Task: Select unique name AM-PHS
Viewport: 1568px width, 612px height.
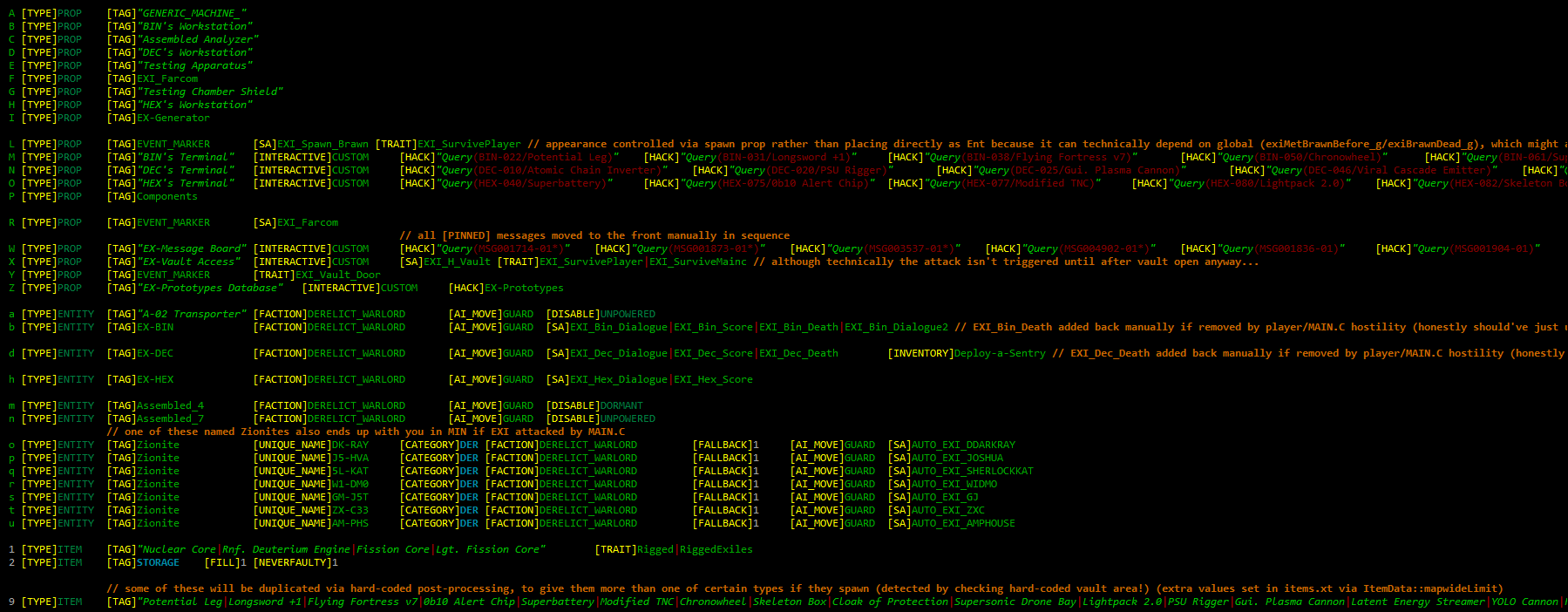Action: (x=350, y=523)
